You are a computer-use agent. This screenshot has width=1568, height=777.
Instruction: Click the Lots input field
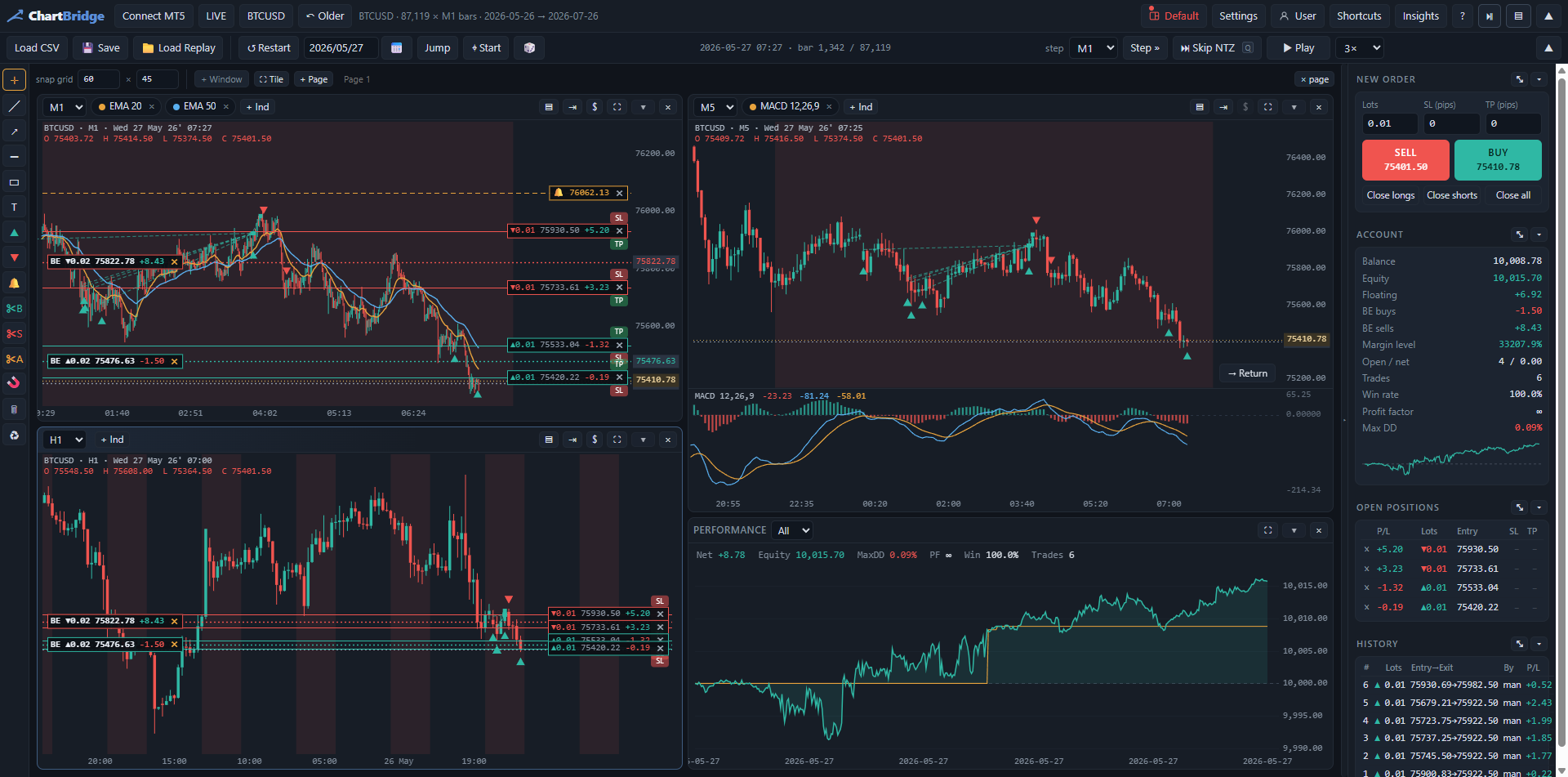click(x=1390, y=123)
